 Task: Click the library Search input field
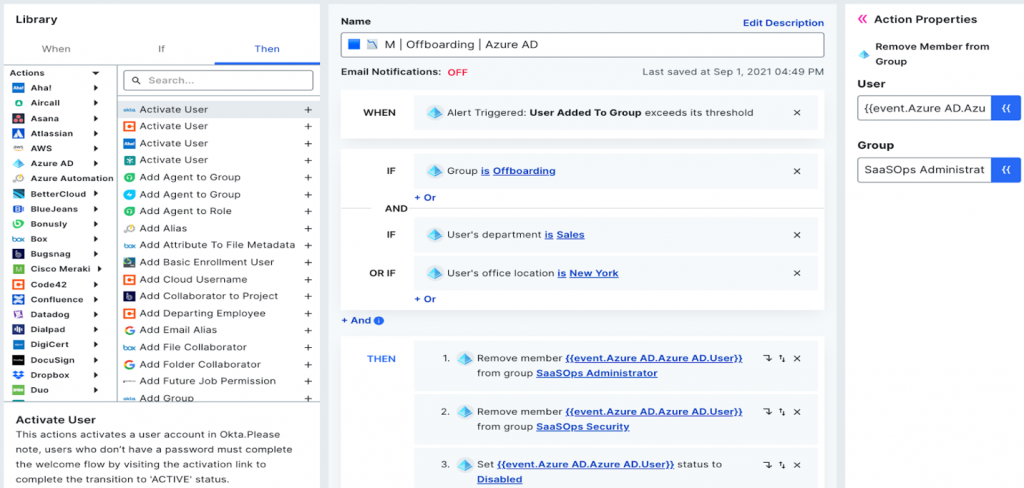220,80
